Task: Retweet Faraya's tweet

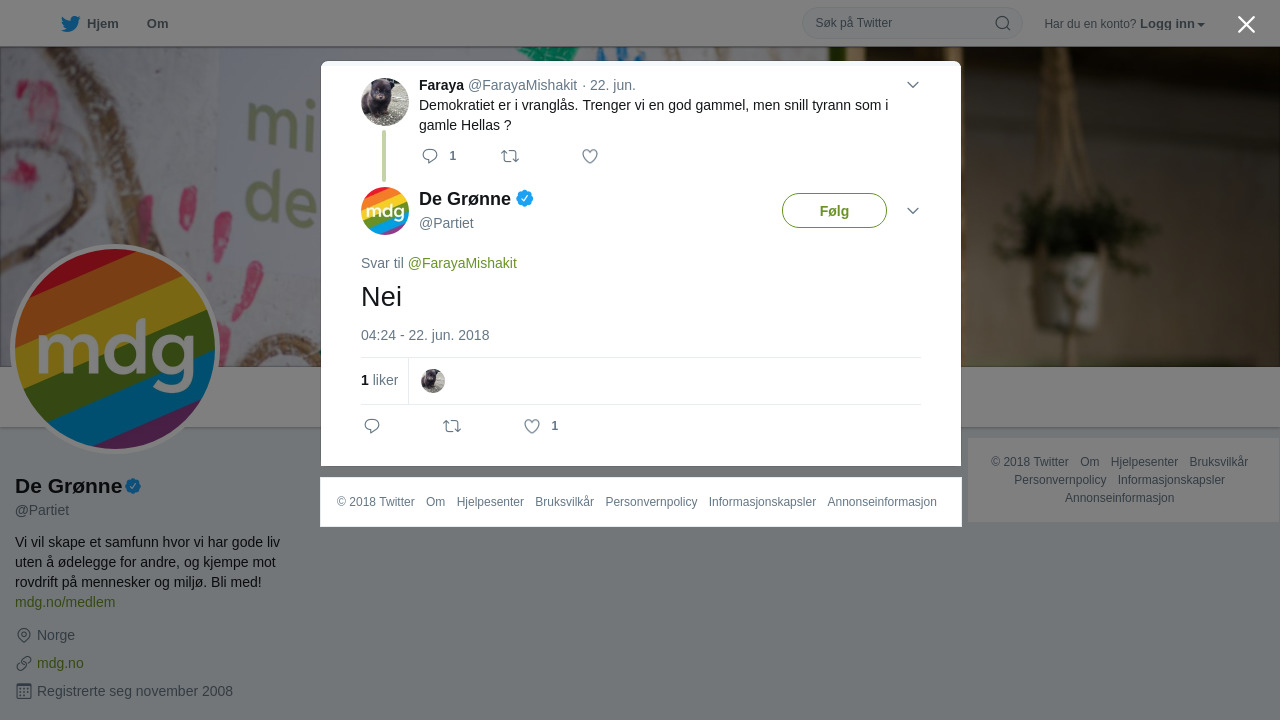Action: click(510, 156)
